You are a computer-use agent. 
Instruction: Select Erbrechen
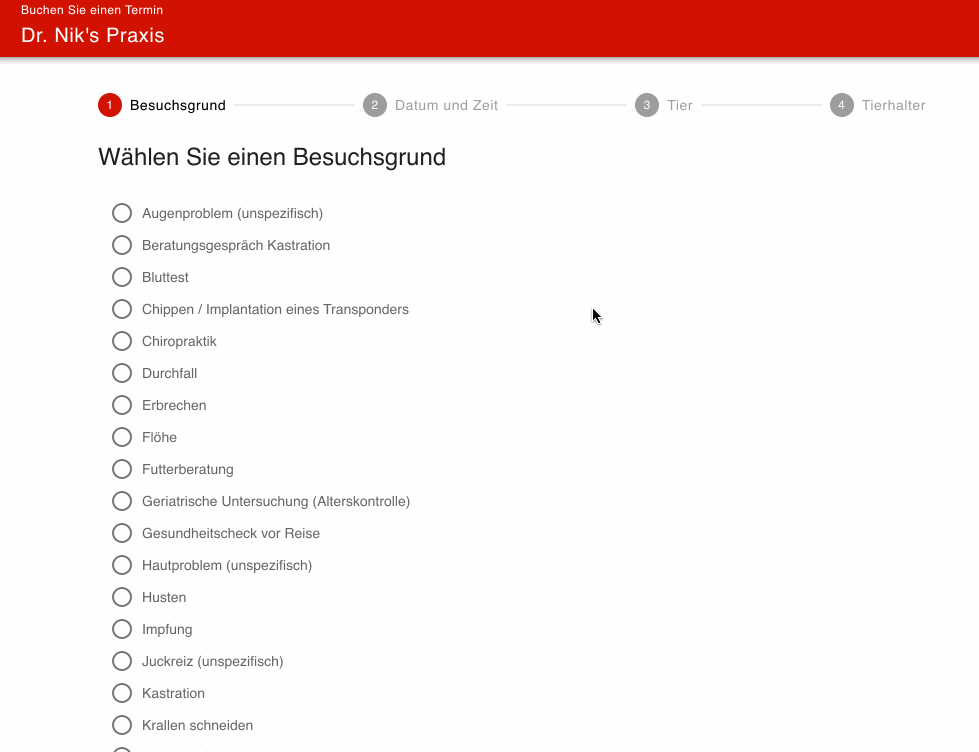coord(121,405)
